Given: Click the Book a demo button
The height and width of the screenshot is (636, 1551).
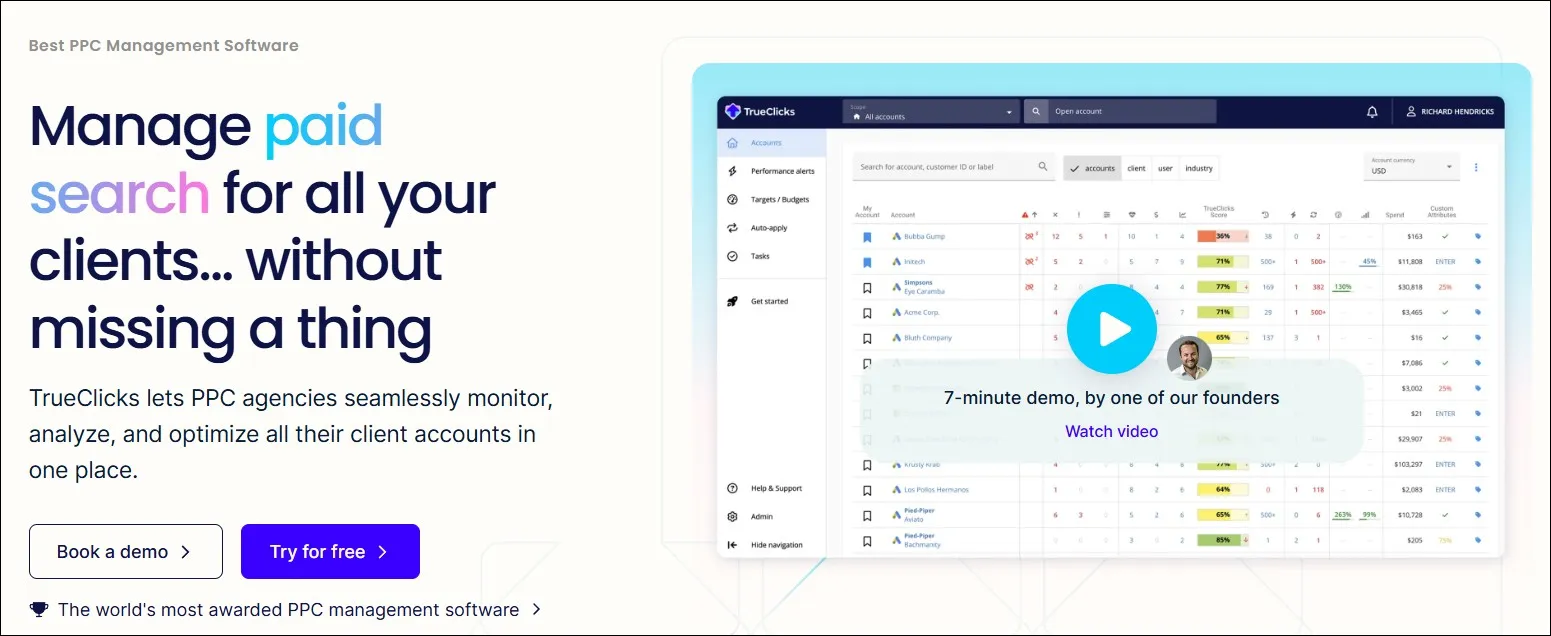Looking at the screenshot, I should click(x=126, y=551).
